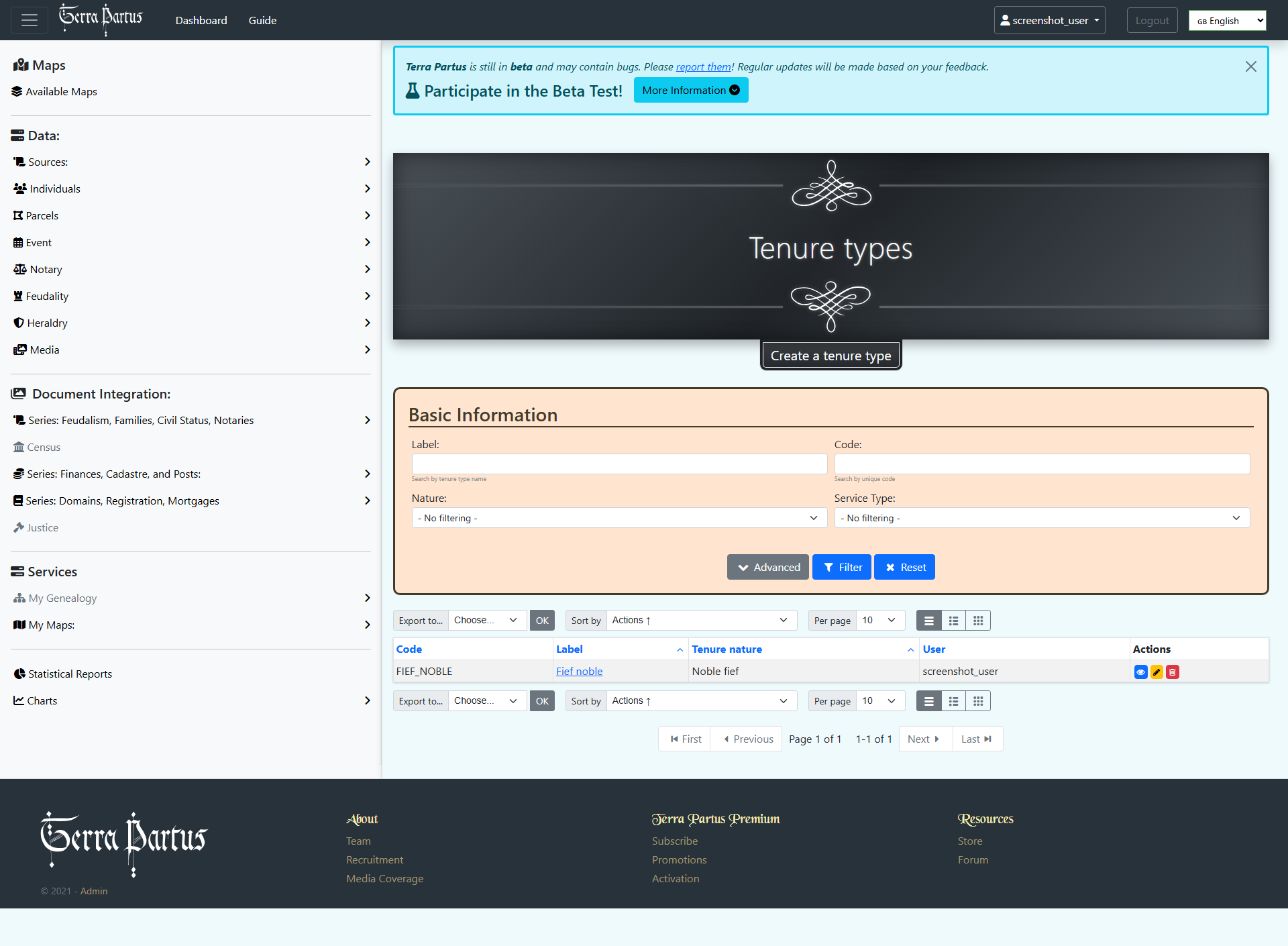This screenshot has height=946, width=1288.
Task: Click the Terra Partus logo in header
Action: pos(101,19)
